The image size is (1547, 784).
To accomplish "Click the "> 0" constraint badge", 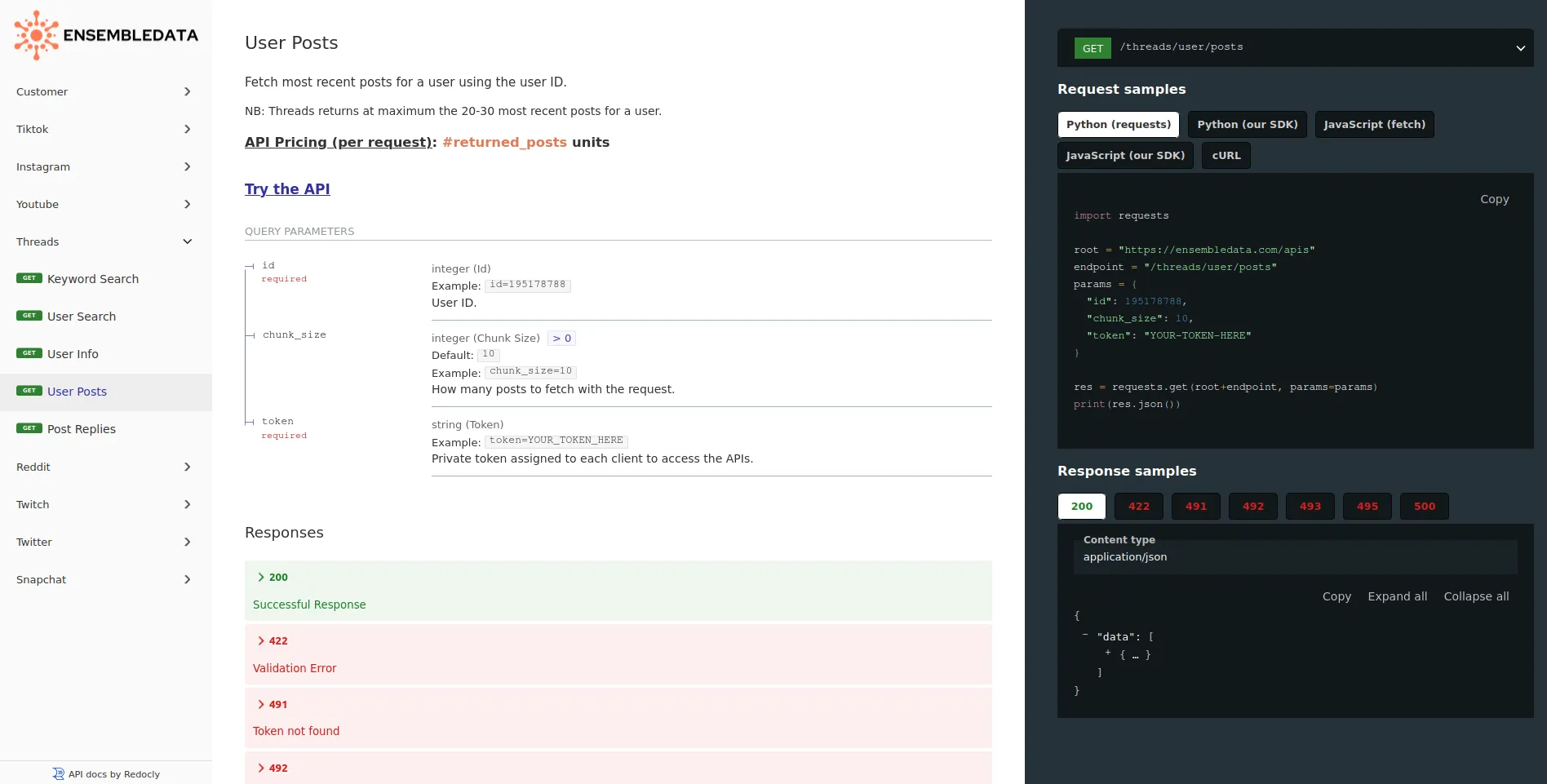I will (x=562, y=338).
